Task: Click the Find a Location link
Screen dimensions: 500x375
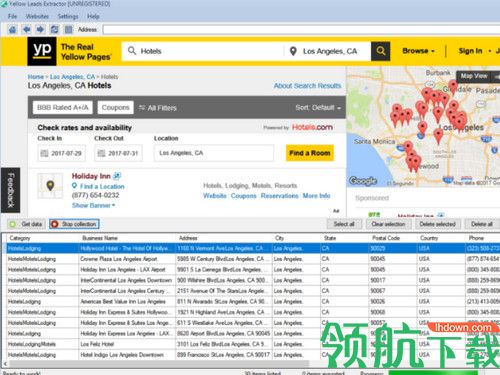Action: click(x=102, y=186)
